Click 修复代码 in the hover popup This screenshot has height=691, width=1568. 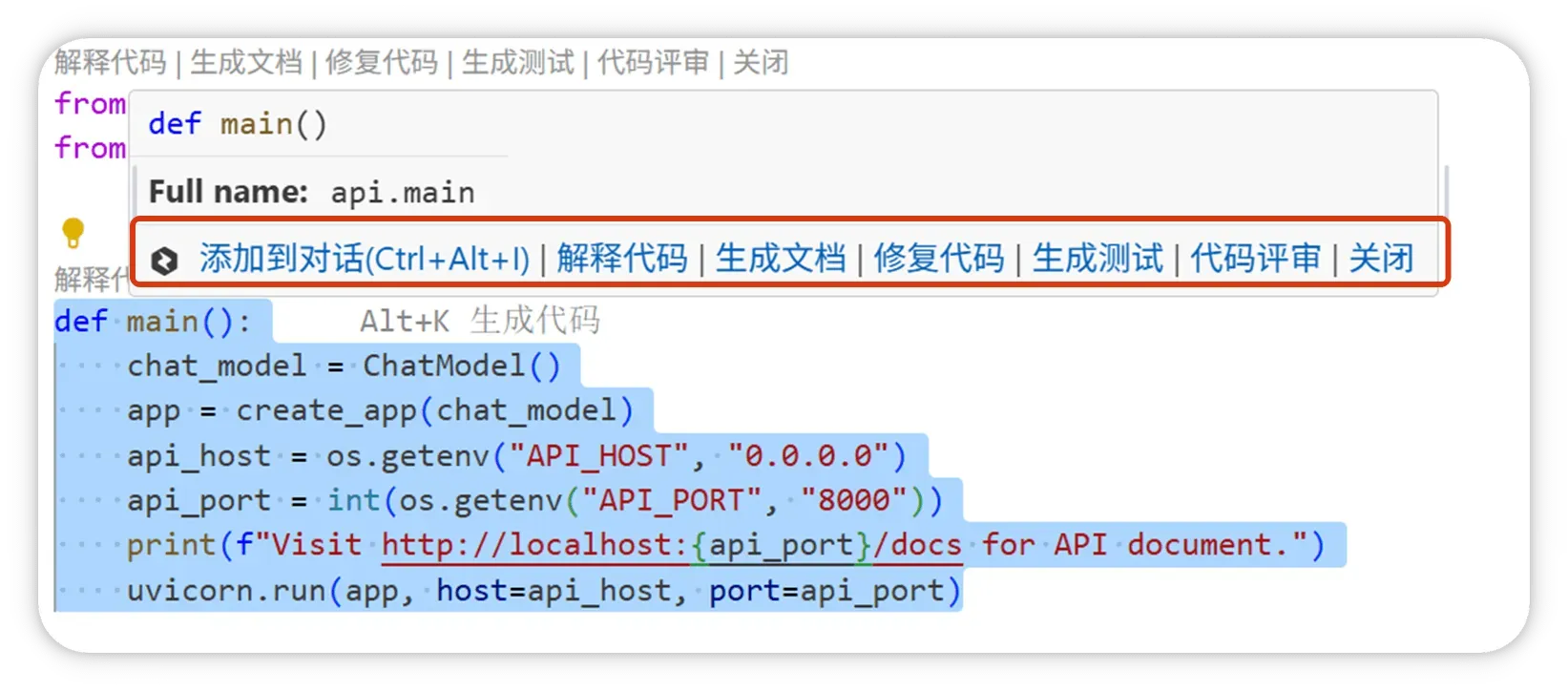click(x=938, y=259)
